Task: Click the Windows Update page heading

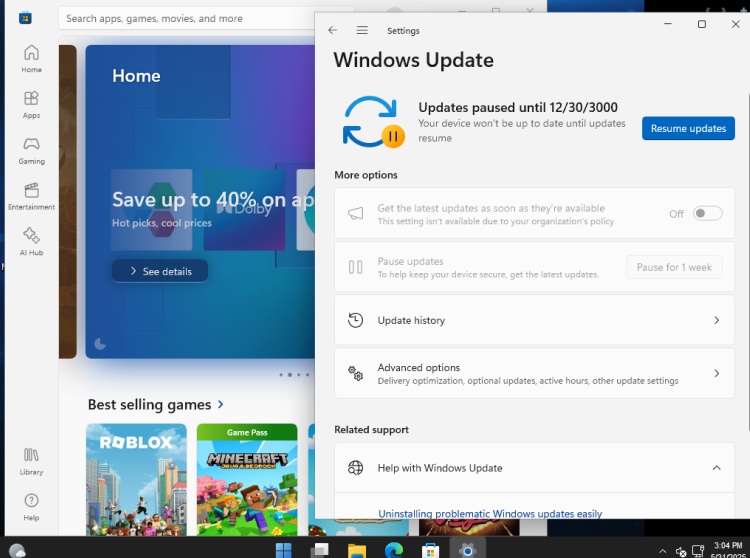Action: pos(414,60)
